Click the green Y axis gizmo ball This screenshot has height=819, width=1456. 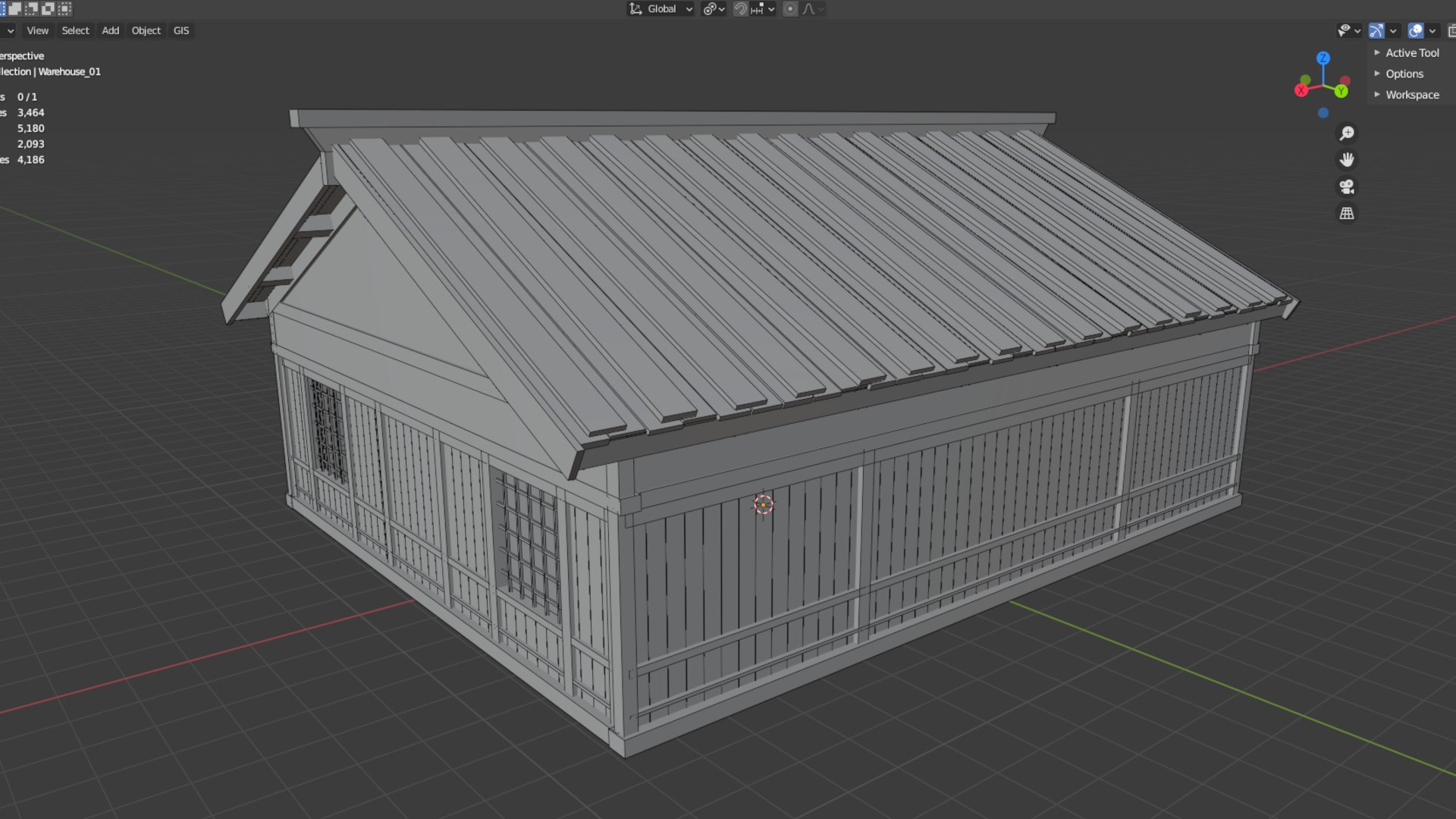click(1341, 91)
